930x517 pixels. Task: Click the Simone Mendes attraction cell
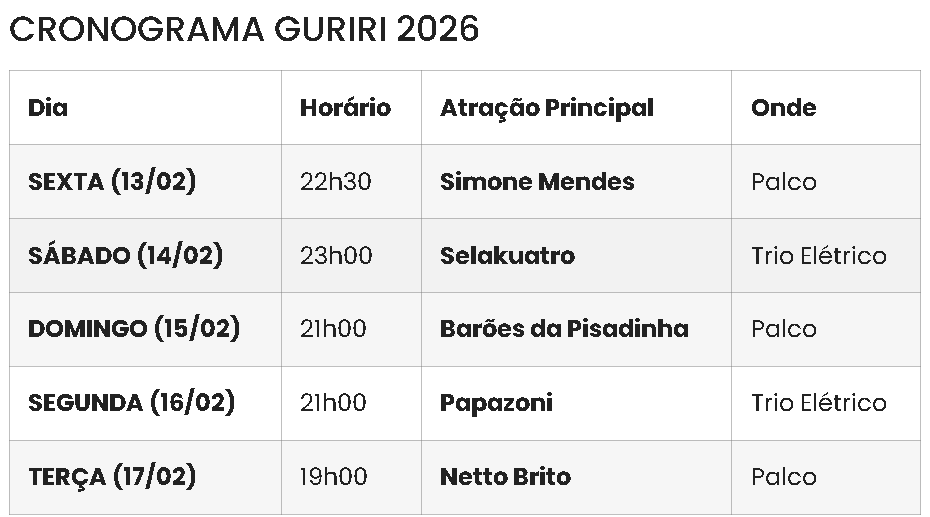click(537, 182)
